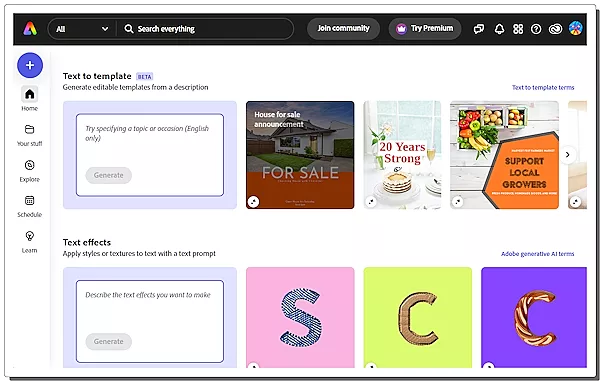The image size is (600, 381).
Task: Open the Explore sidebar item
Action: [x=29, y=171]
